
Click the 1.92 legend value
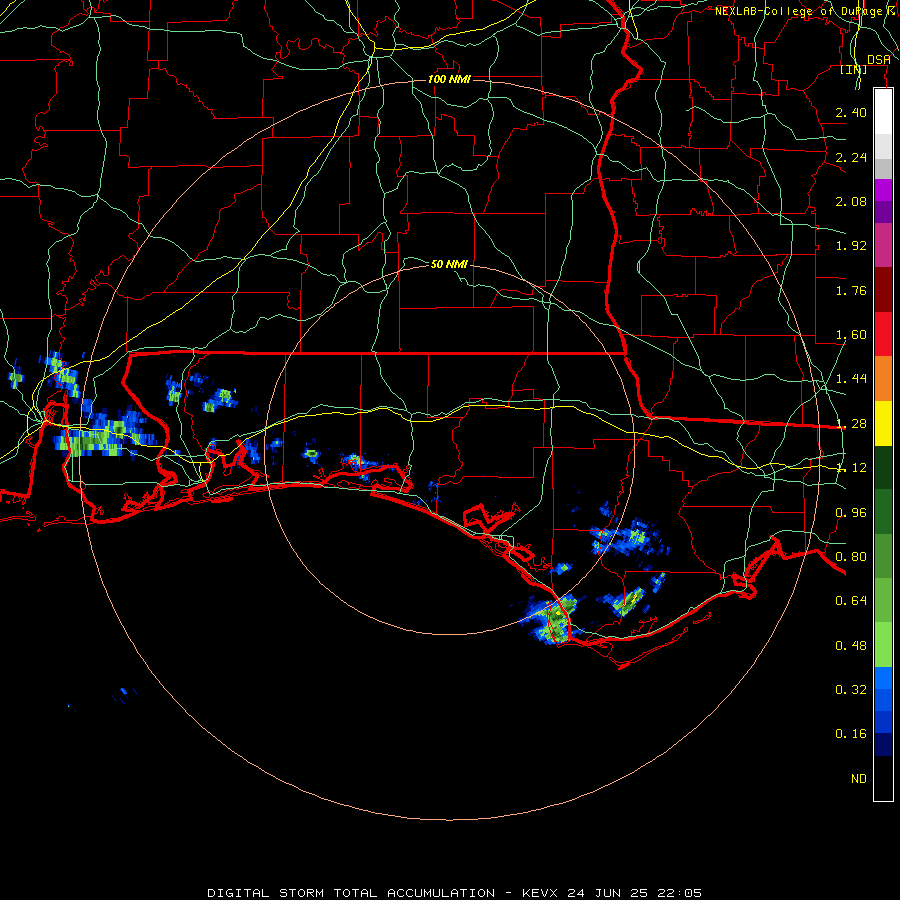point(851,246)
